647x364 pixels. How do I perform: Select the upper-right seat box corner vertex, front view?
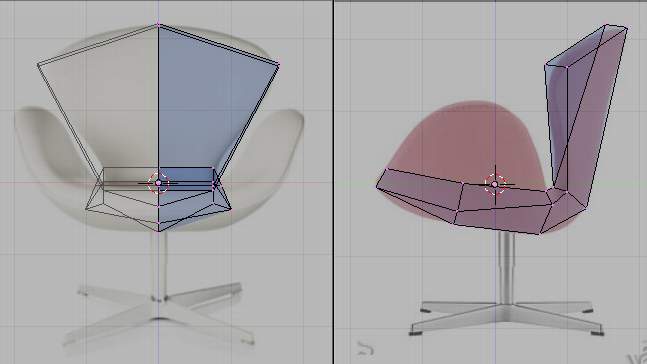[x=213, y=168]
